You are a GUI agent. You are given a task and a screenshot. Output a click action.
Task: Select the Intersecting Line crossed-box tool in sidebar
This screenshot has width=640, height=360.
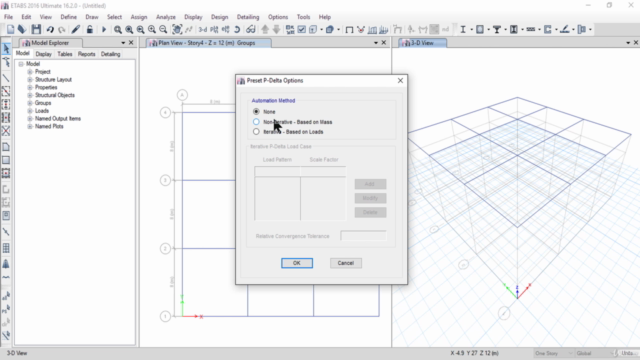click(6, 131)
